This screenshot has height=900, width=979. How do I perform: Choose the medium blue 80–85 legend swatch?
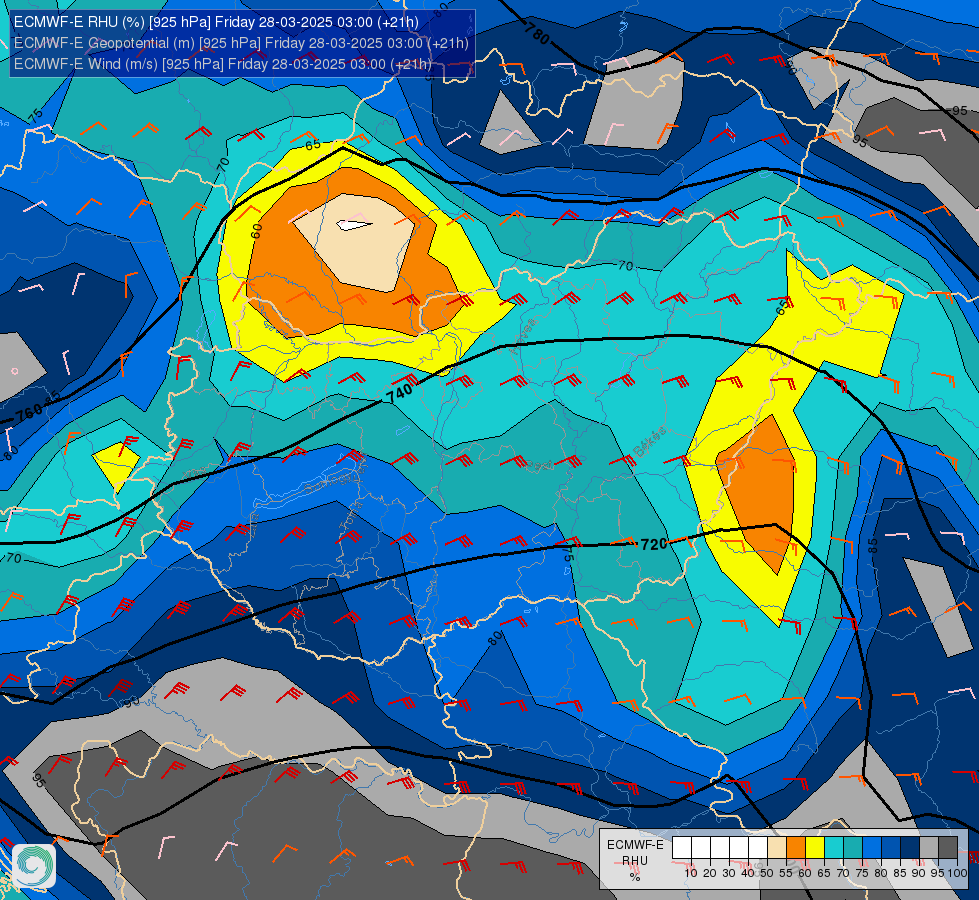click(892, 848)
